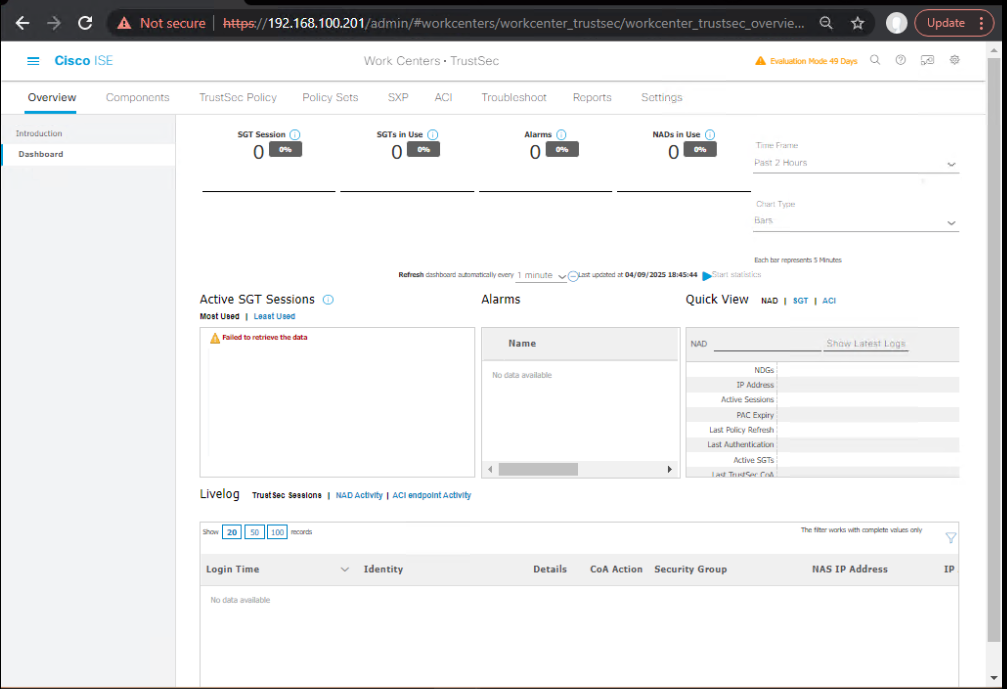Reload the page with the refresh icon
Image resolution: width=1007 pixels, height=689 pixels.
coord(85,23)
